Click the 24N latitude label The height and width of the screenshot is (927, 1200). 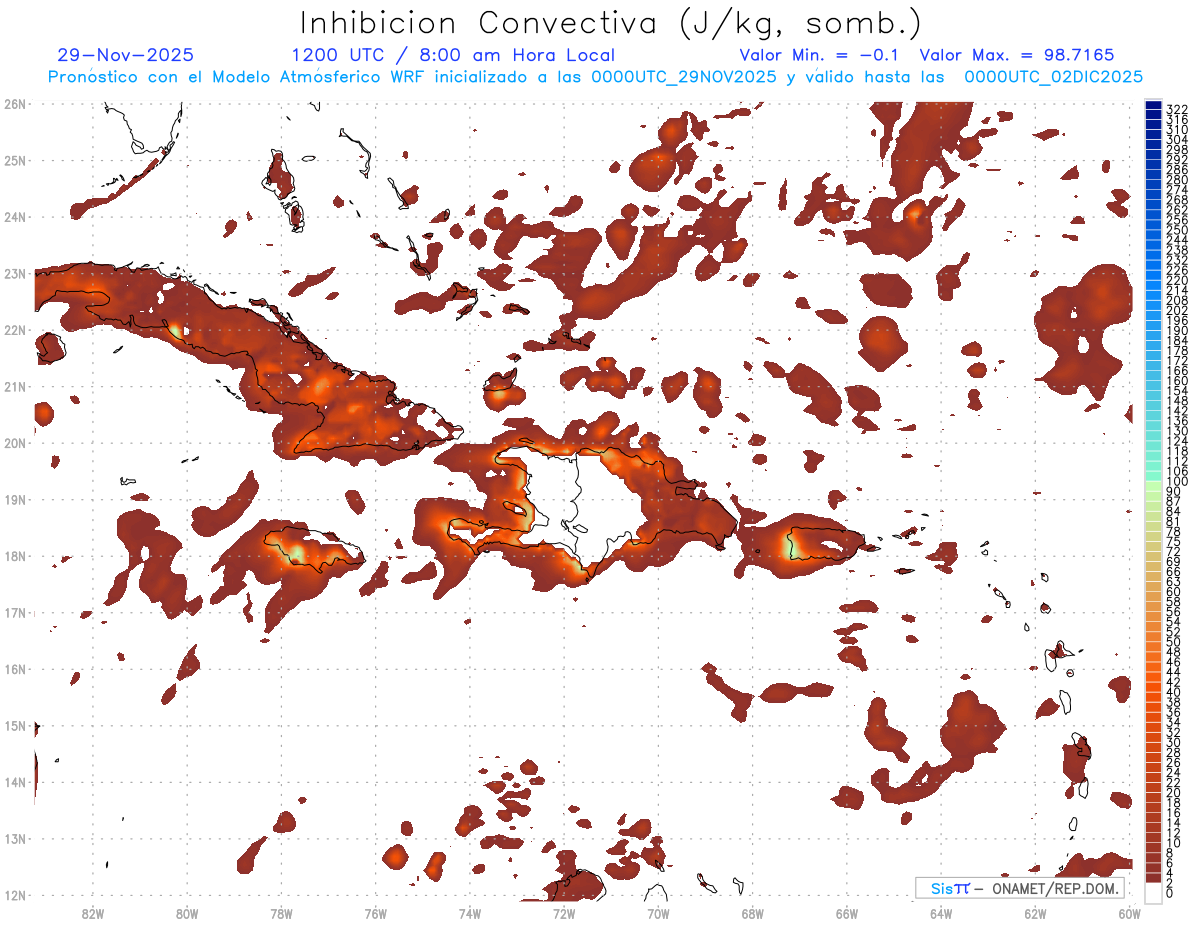pyautogui.click(x=14, y=217)
